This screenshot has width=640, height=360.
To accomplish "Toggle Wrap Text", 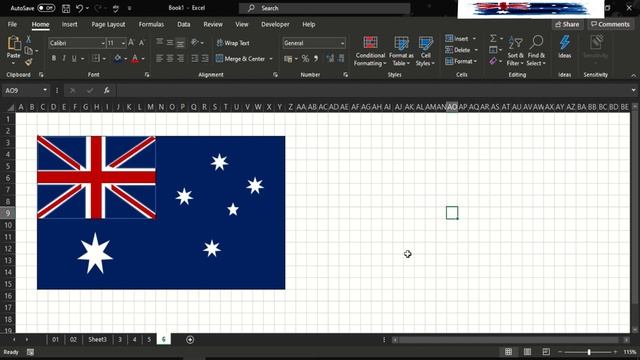I will click(233, 43).
